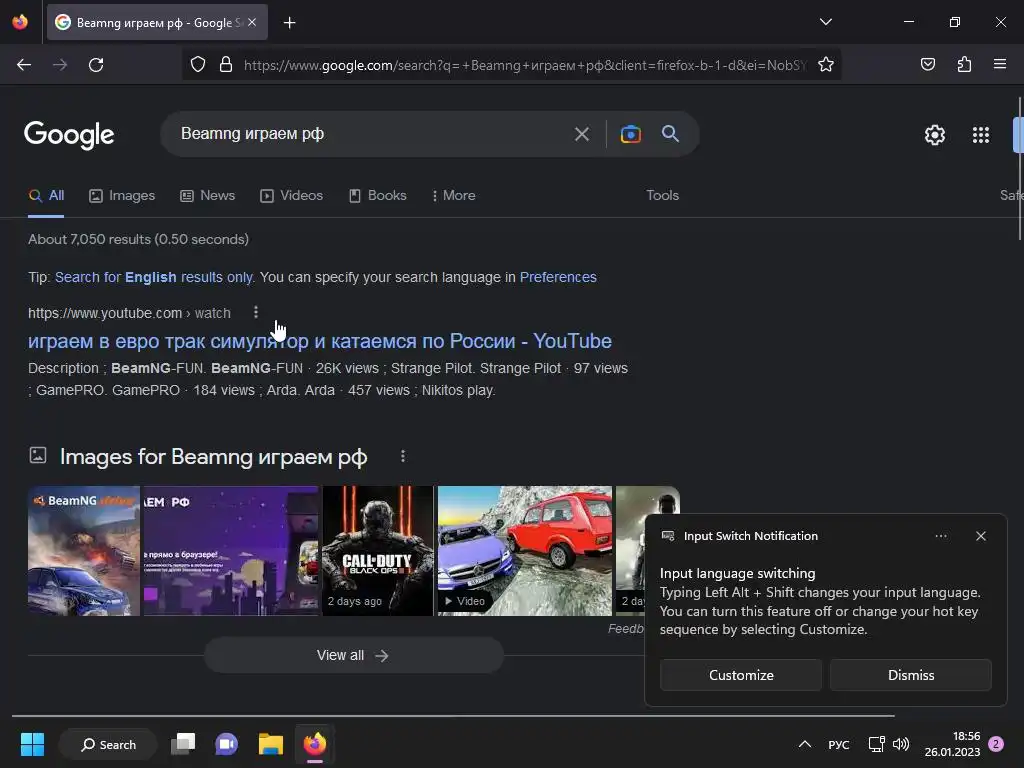Open the Call of Duty Black Ops thumbnail
This screenshot has width=1024, height=768.
coord(377,551)
